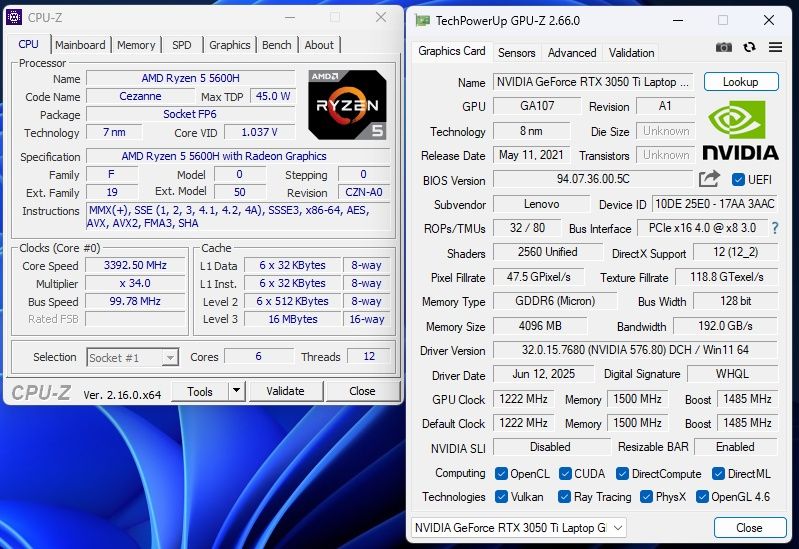This screenshot has width=799, height=549.
Task: Click the Release Date value May 11, 2021
Action: tap(531, 155)
